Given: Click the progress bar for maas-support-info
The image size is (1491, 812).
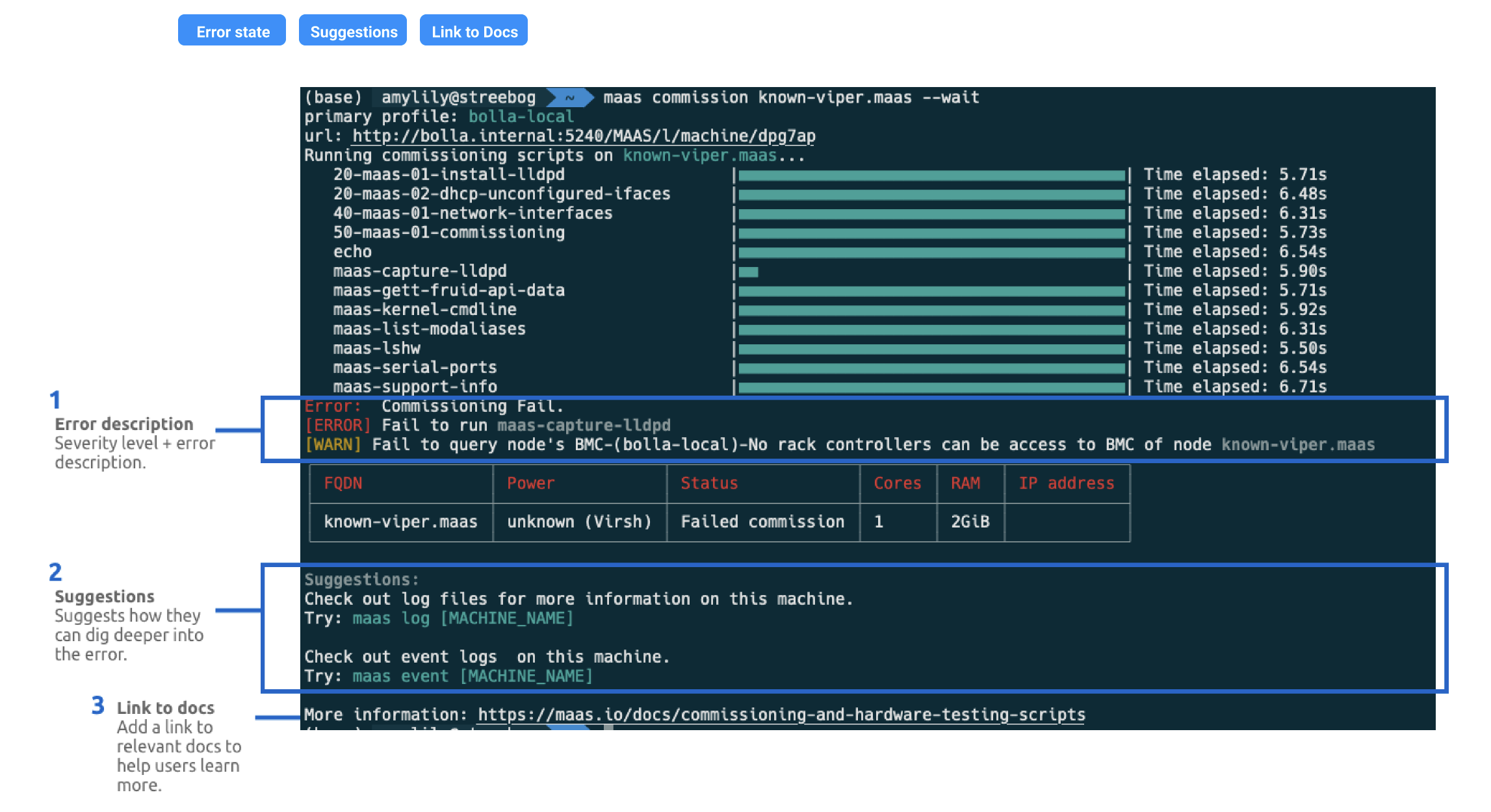Looking at the screenshot, I should tap(931, 388).
